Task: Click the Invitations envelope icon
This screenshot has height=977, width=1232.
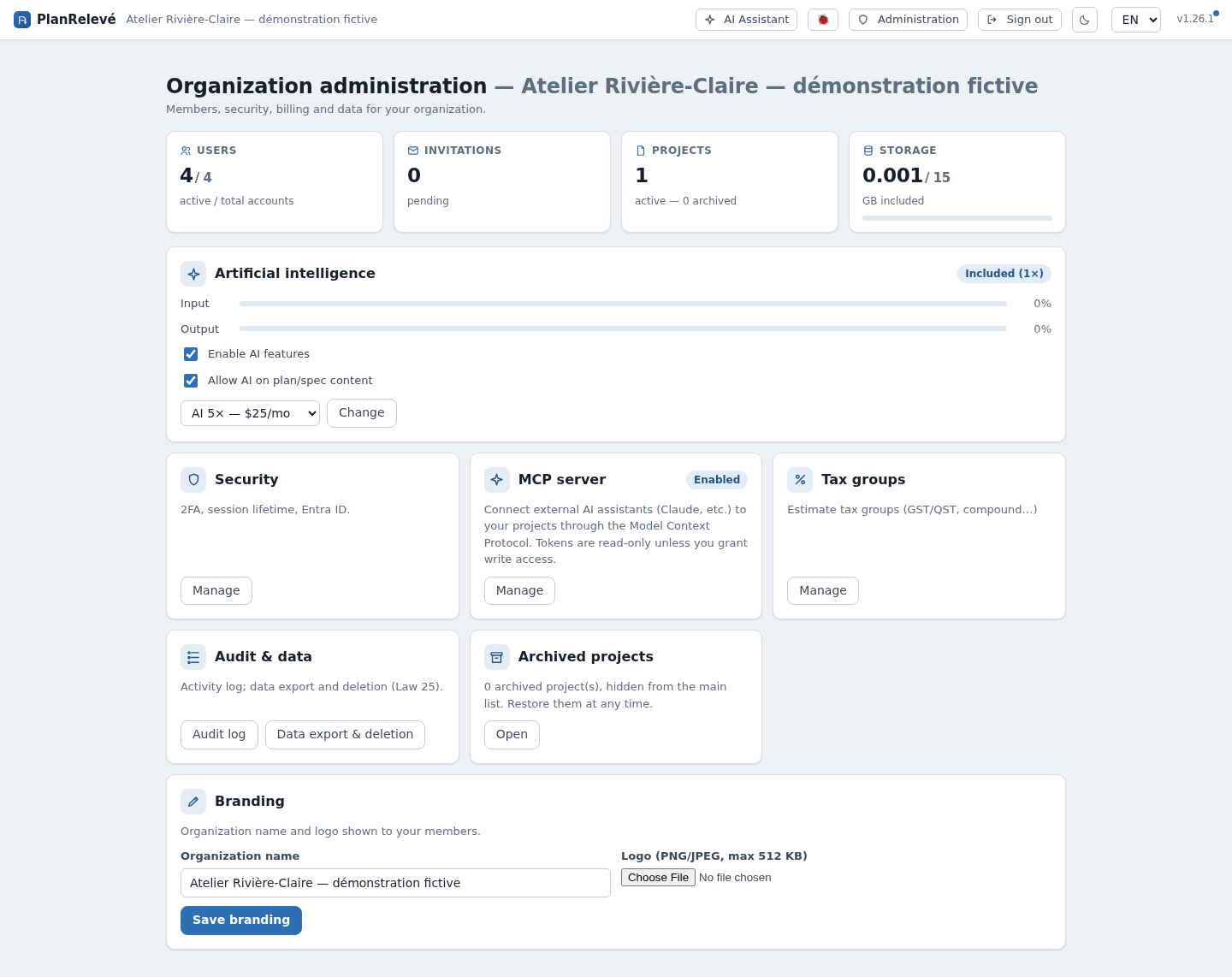Action: (413, 151)
